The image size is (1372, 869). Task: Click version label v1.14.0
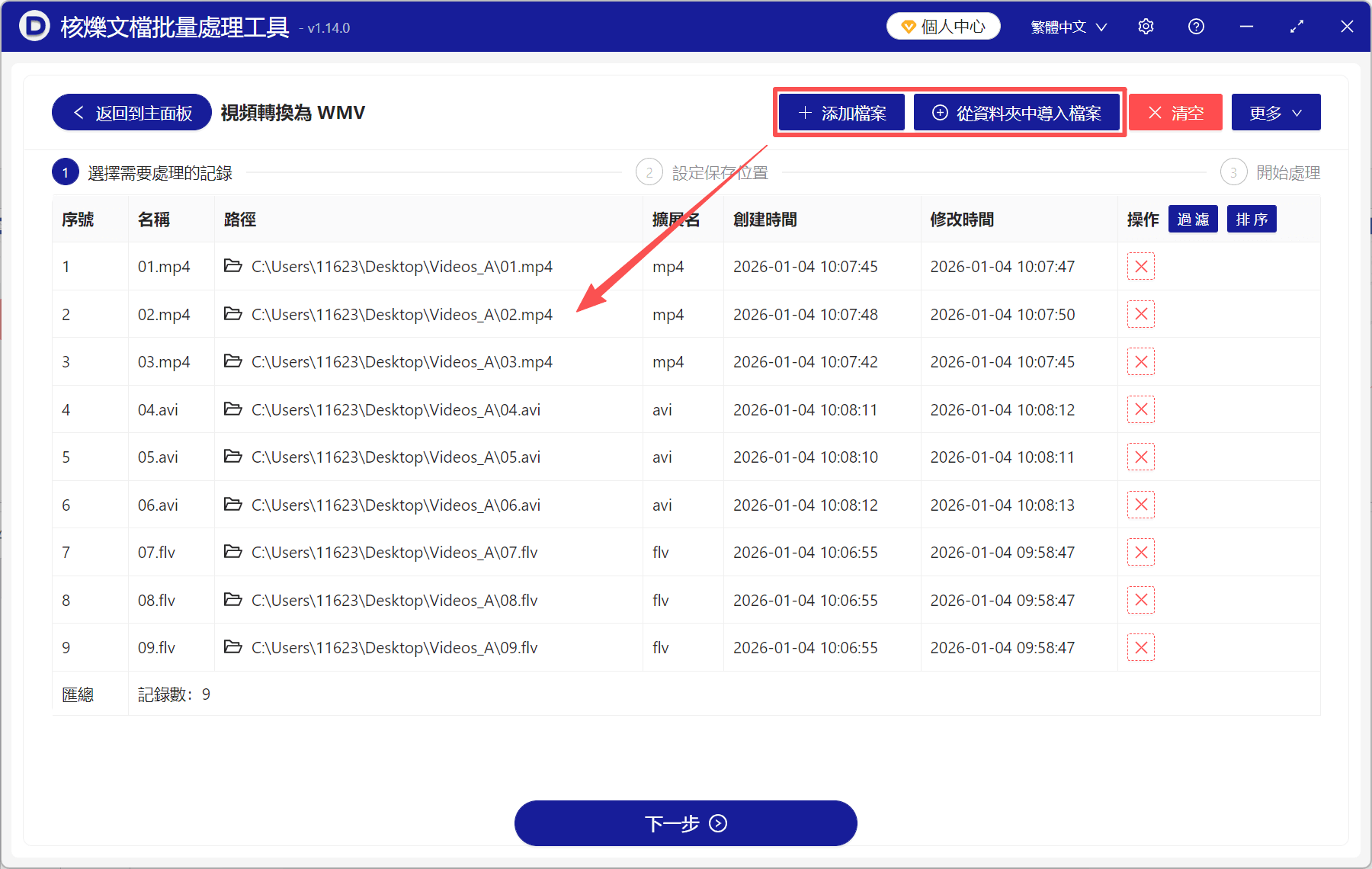click(x=329, y=28)
